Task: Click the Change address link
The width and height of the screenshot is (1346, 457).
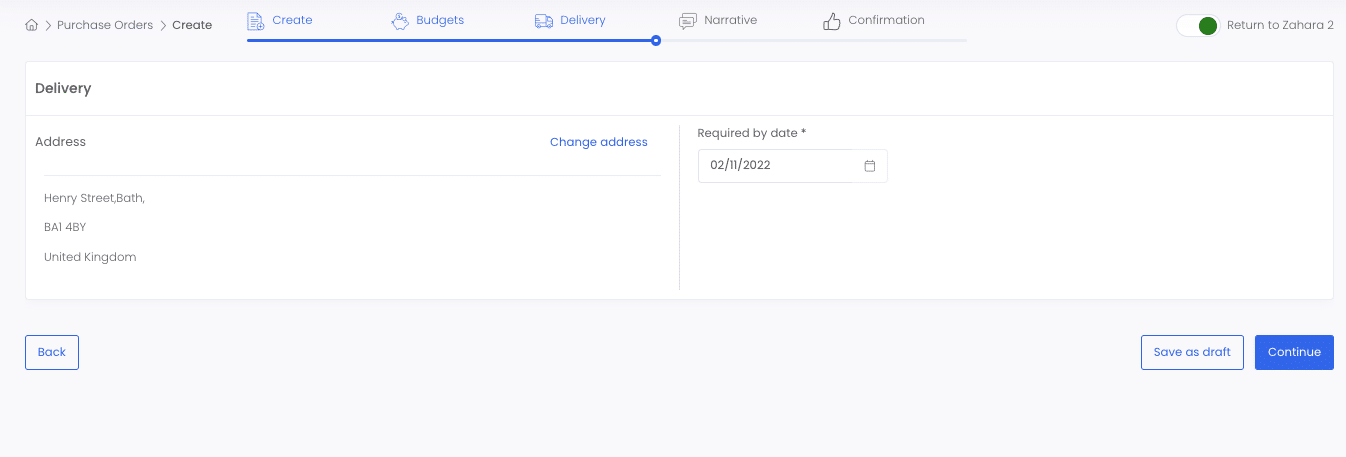Action: [x=599, y=142]
